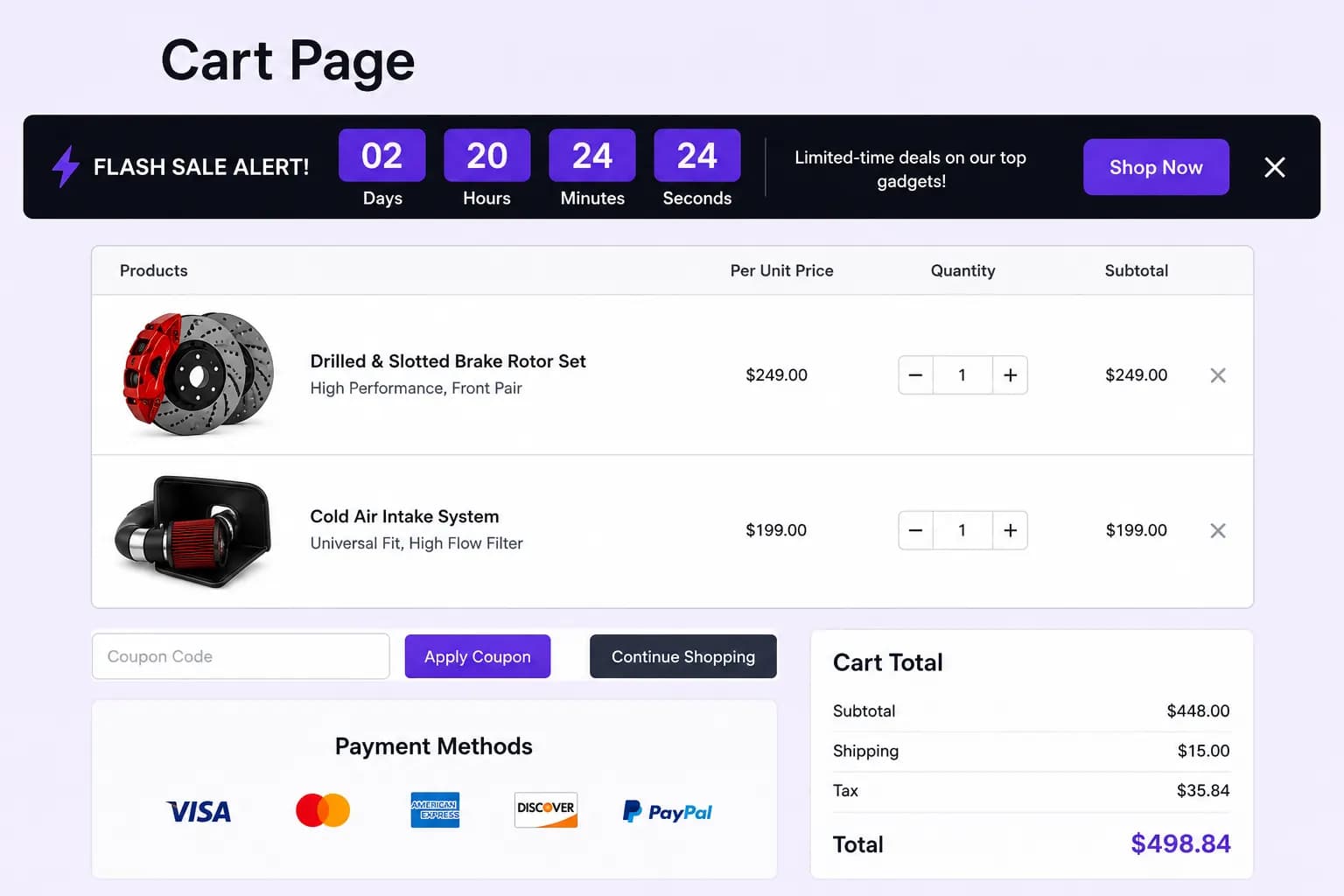Click the Cart Page title

pos(288,61)
